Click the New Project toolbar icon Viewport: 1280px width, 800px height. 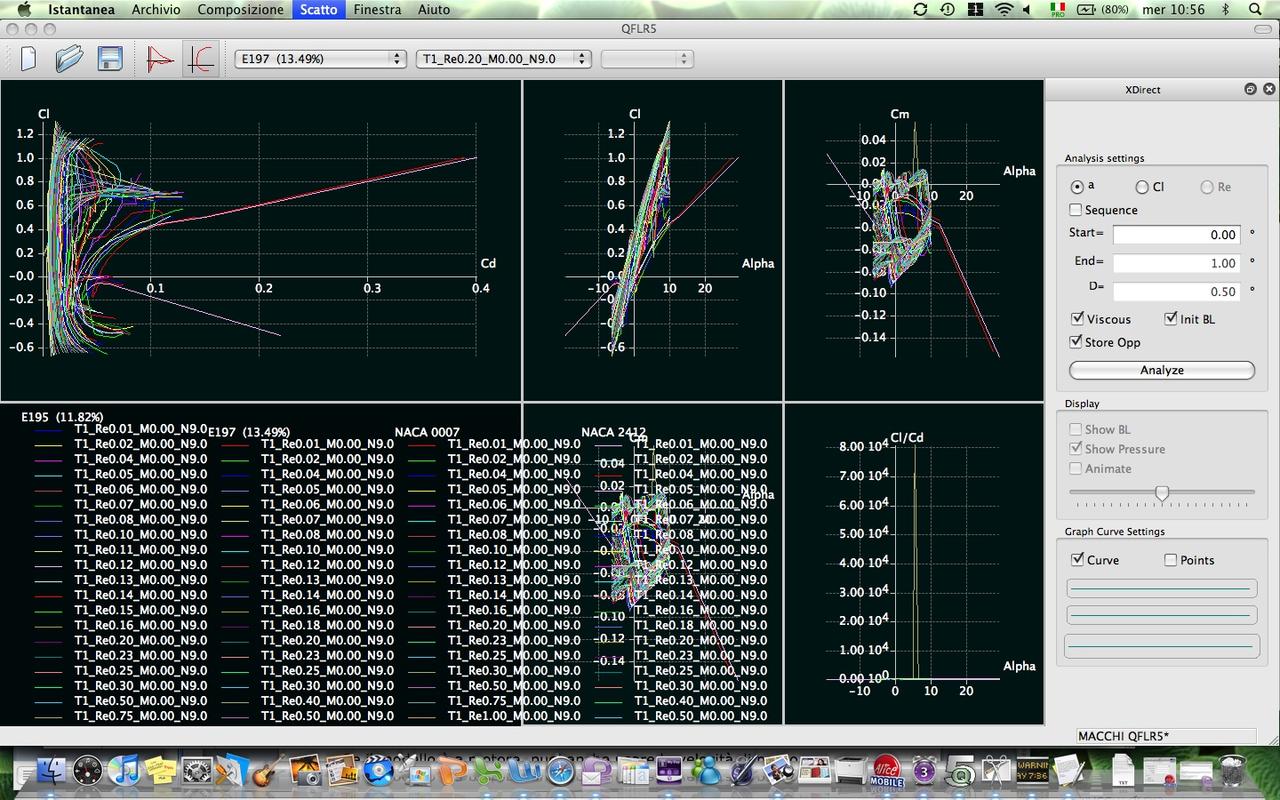[28, 59]
